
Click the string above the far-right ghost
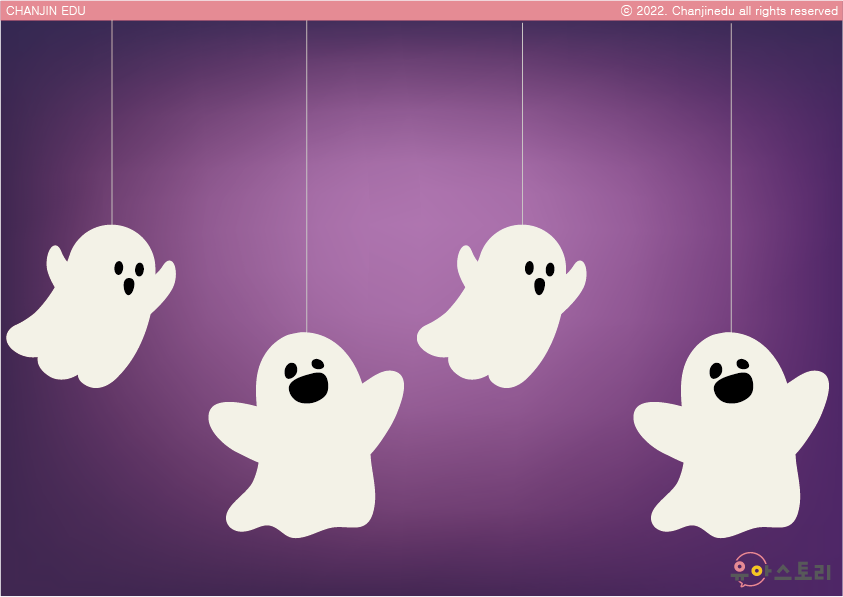point(731,170)
